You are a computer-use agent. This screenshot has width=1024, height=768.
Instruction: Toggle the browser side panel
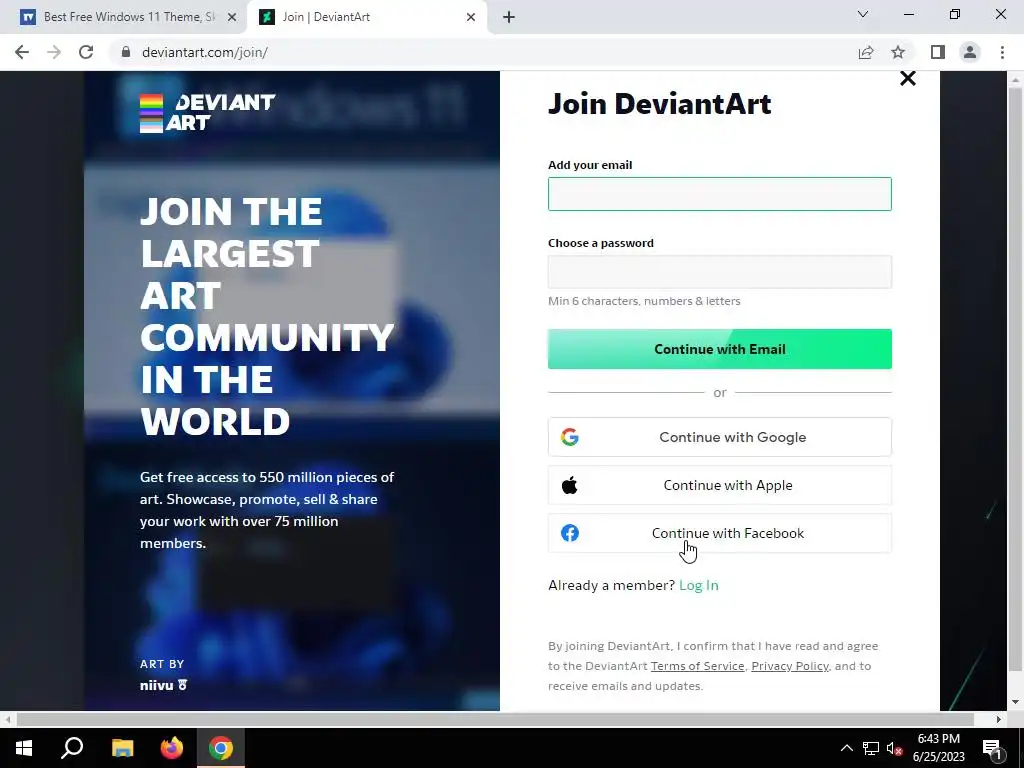click(x=938, y=52)
